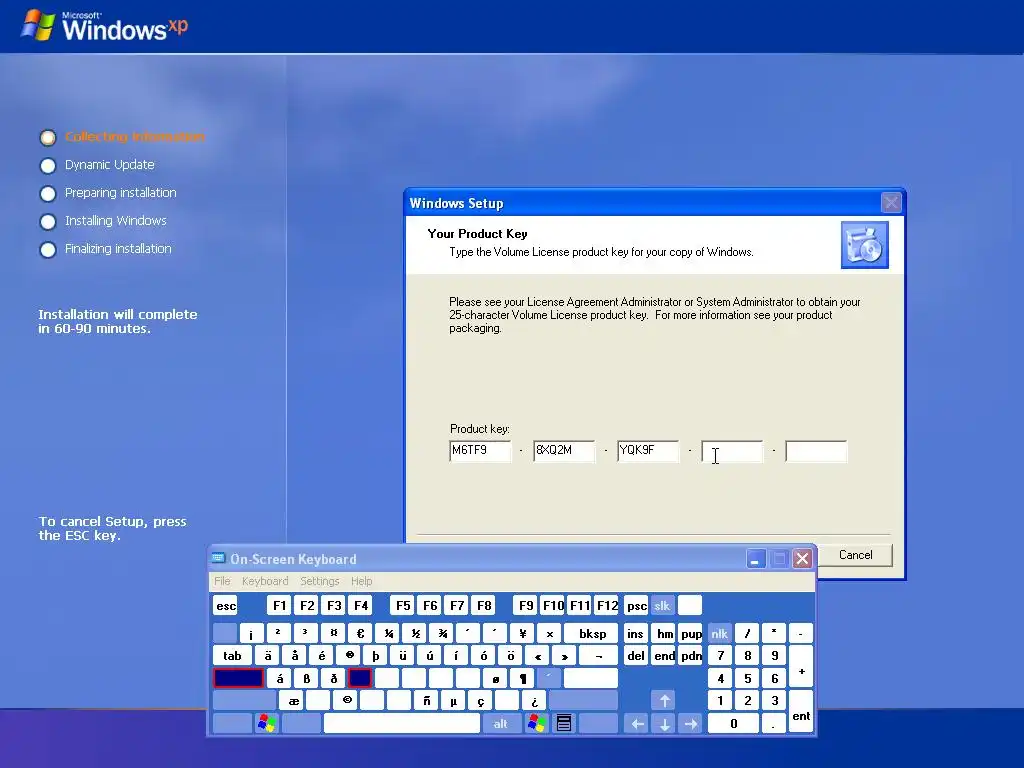The height and width of the screenshot is (768, 1024).
Task: Tap the F1 function key
Action: (280, 605)
